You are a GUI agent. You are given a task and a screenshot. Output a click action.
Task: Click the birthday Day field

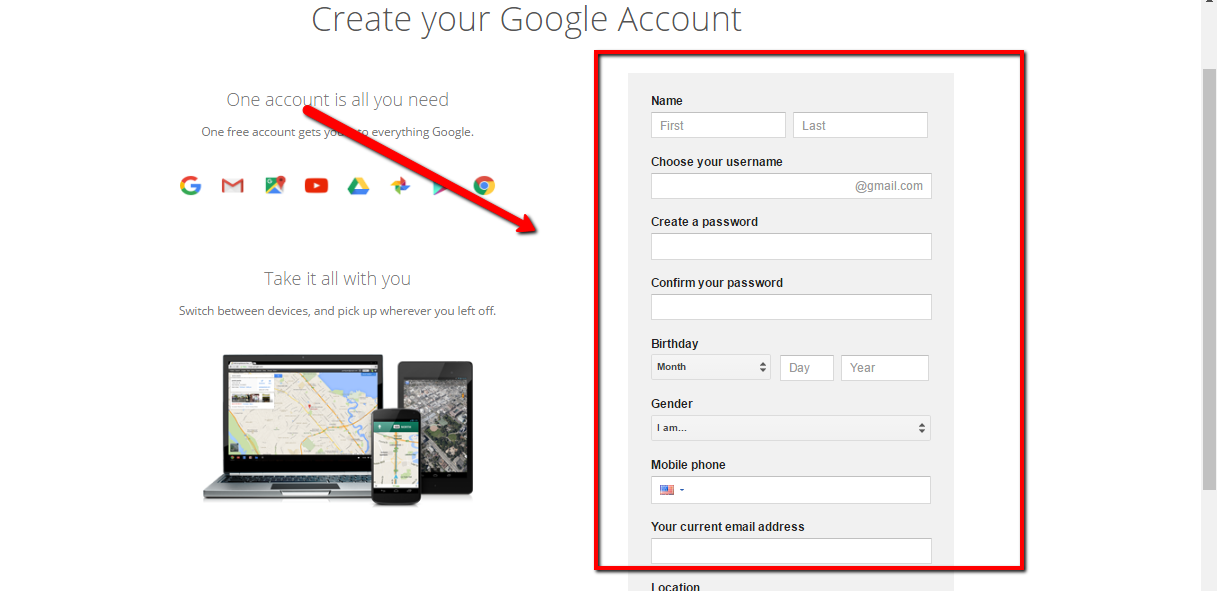pyautogui.click(x=806, y=368)
